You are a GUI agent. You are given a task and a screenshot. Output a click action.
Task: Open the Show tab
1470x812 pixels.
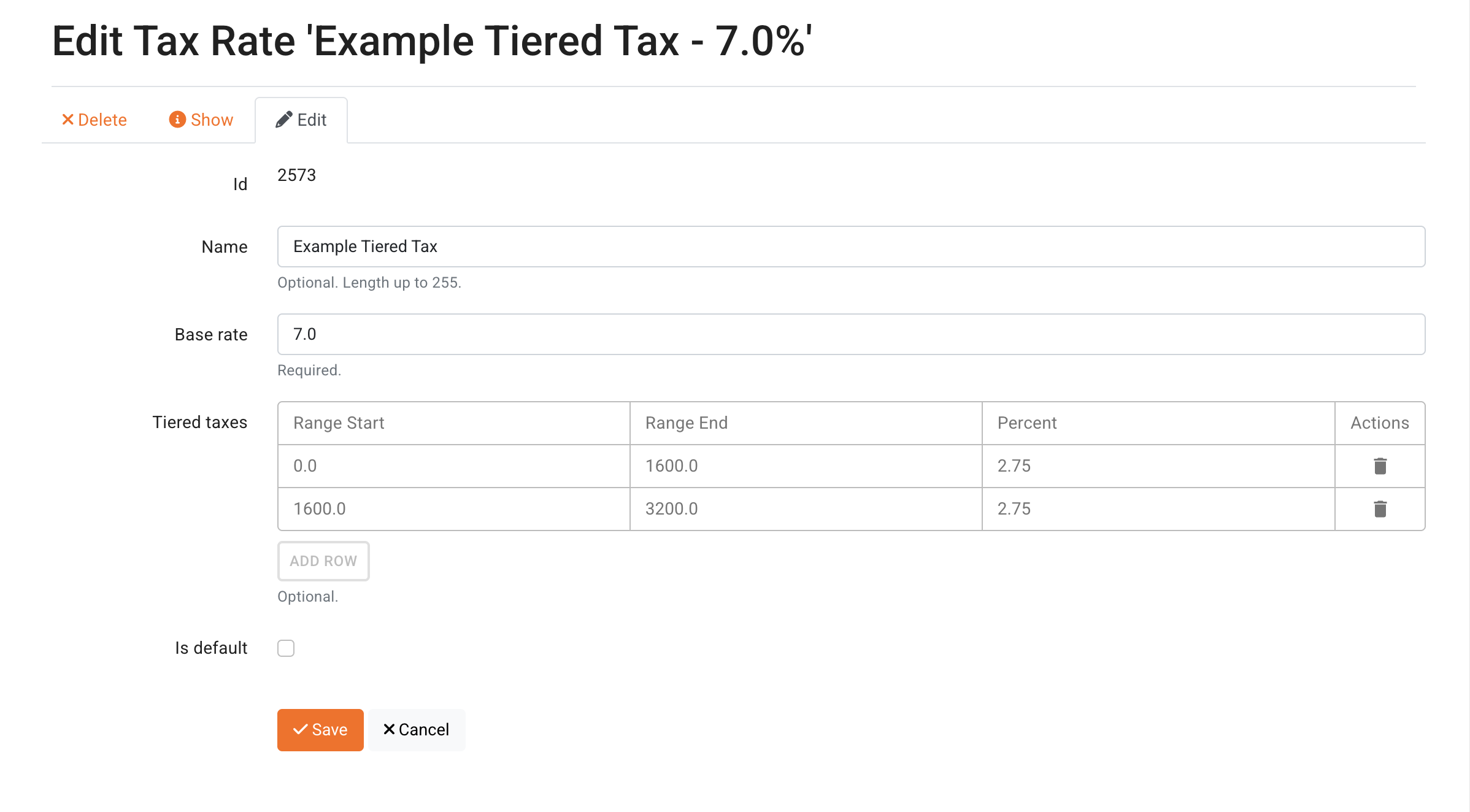click(201, 120)
